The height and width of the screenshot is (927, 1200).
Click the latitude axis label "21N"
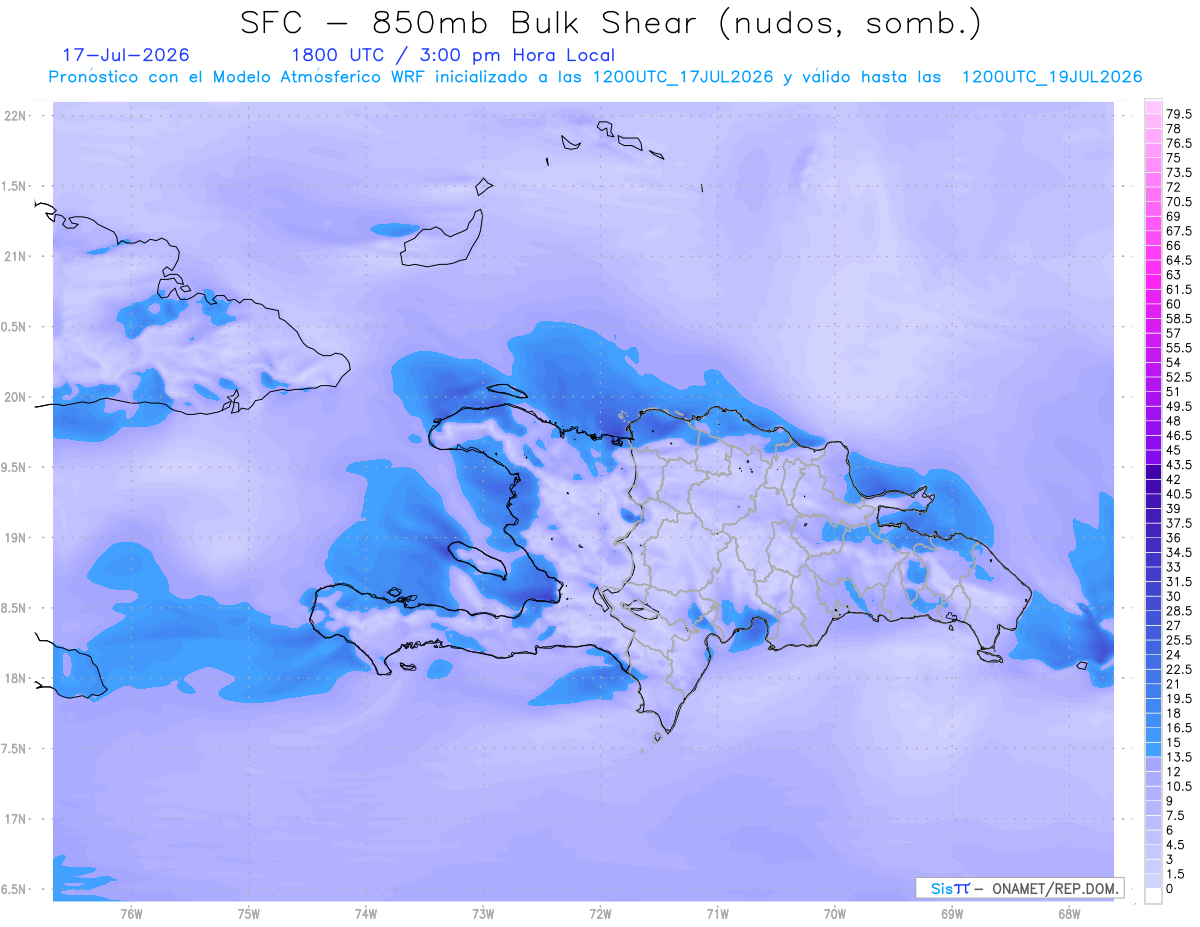15,257
